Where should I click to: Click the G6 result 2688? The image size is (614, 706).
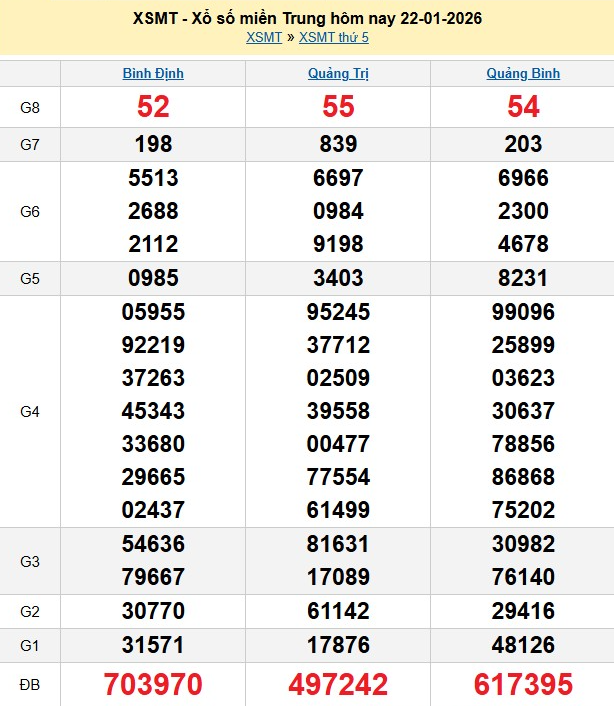(153, 211)
